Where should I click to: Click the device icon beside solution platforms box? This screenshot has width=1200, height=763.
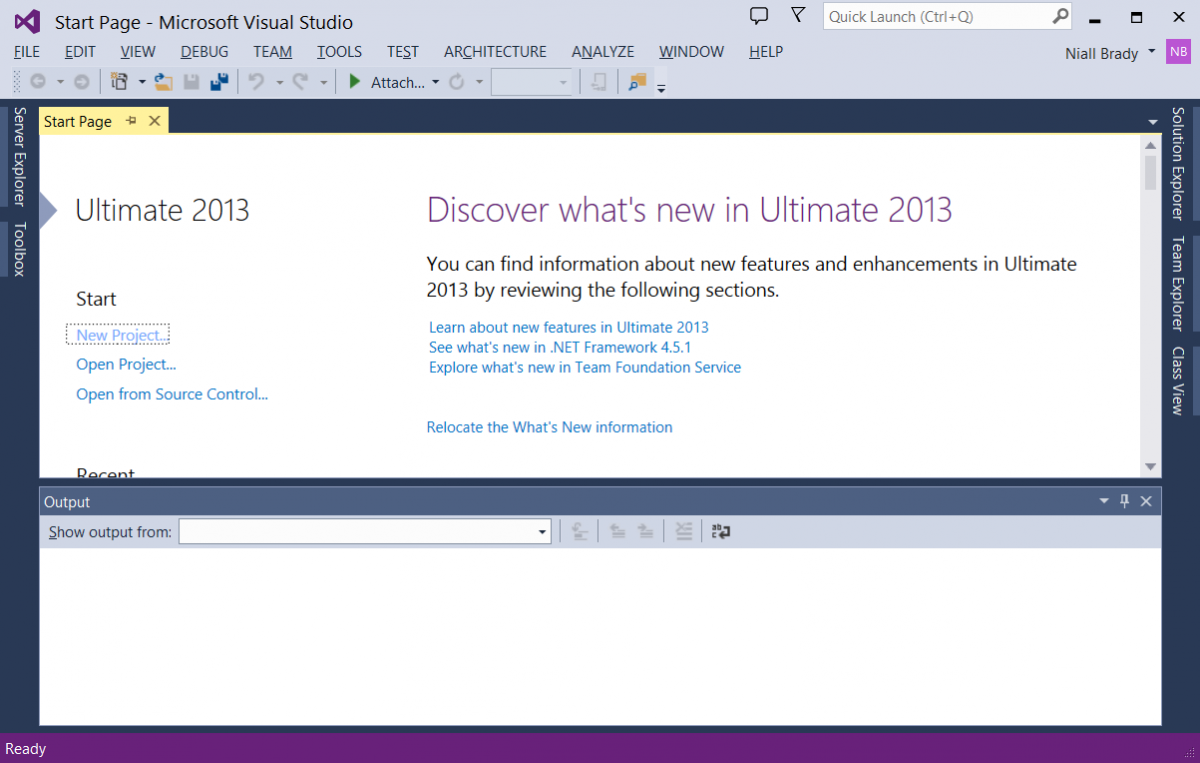[x=598, y=82]
